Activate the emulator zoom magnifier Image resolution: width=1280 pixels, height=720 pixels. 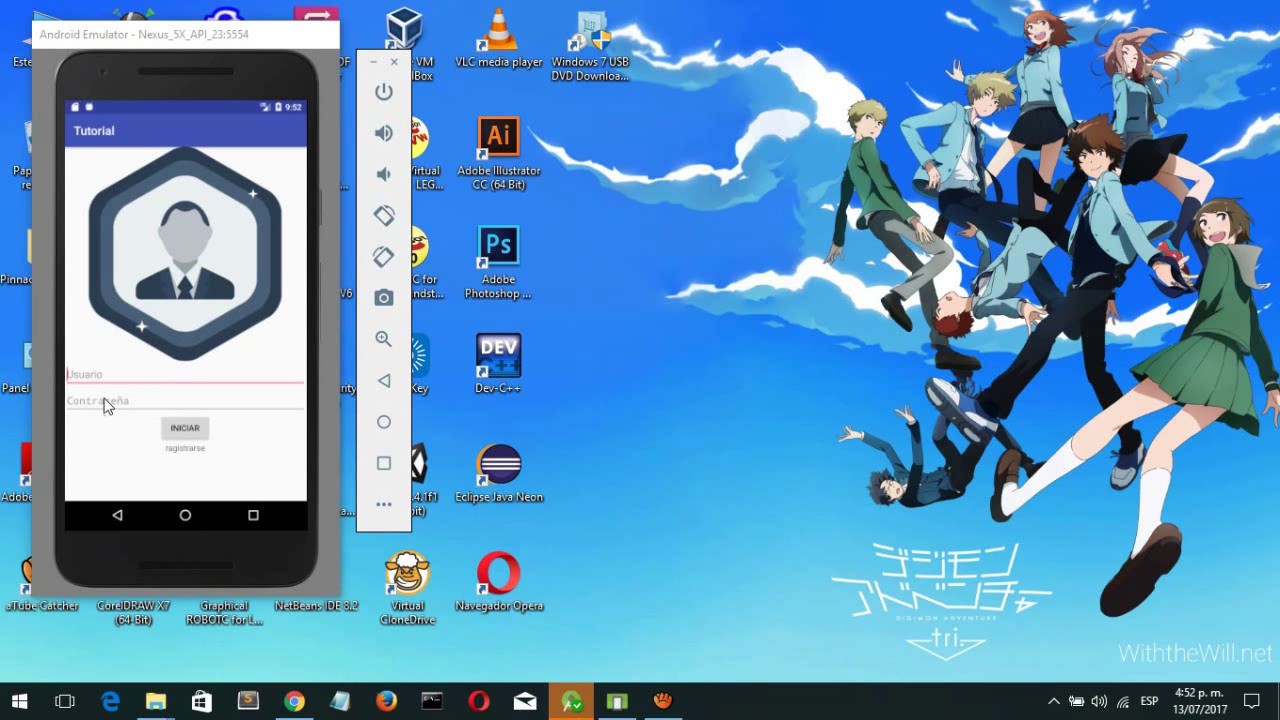pyautogui.click(x=384, y=339)
